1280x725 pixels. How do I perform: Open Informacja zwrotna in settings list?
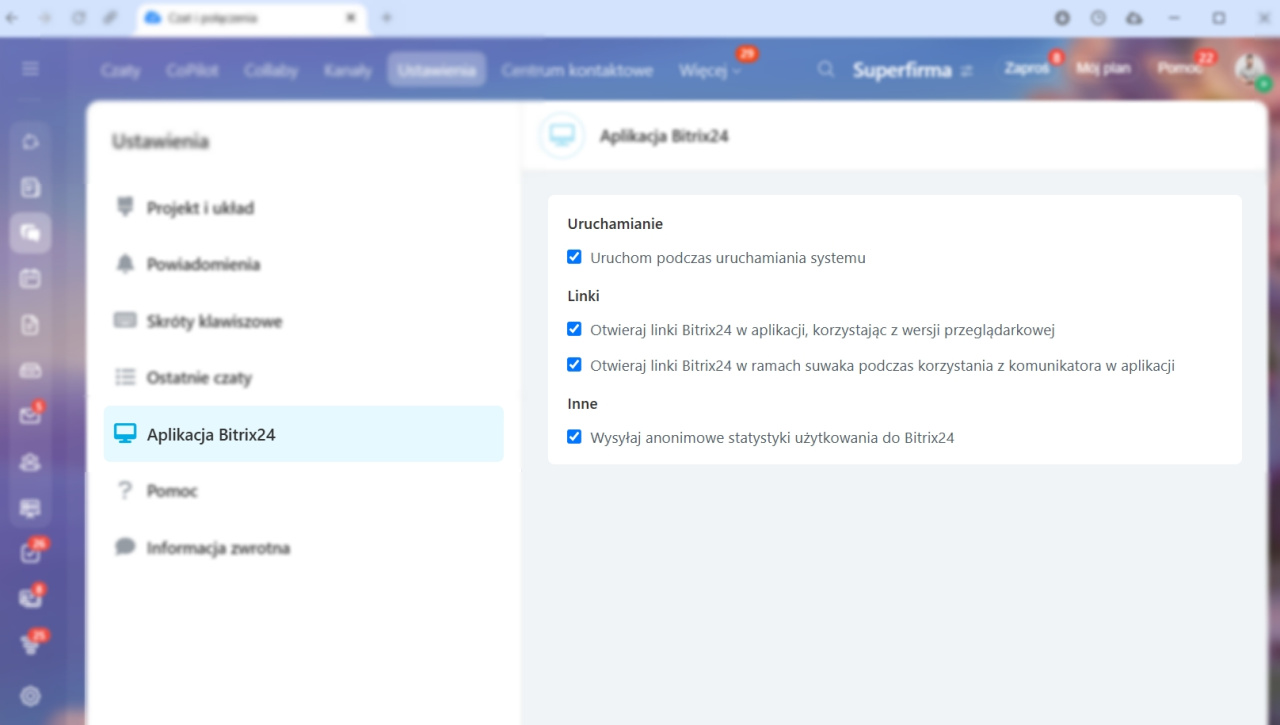303,548
